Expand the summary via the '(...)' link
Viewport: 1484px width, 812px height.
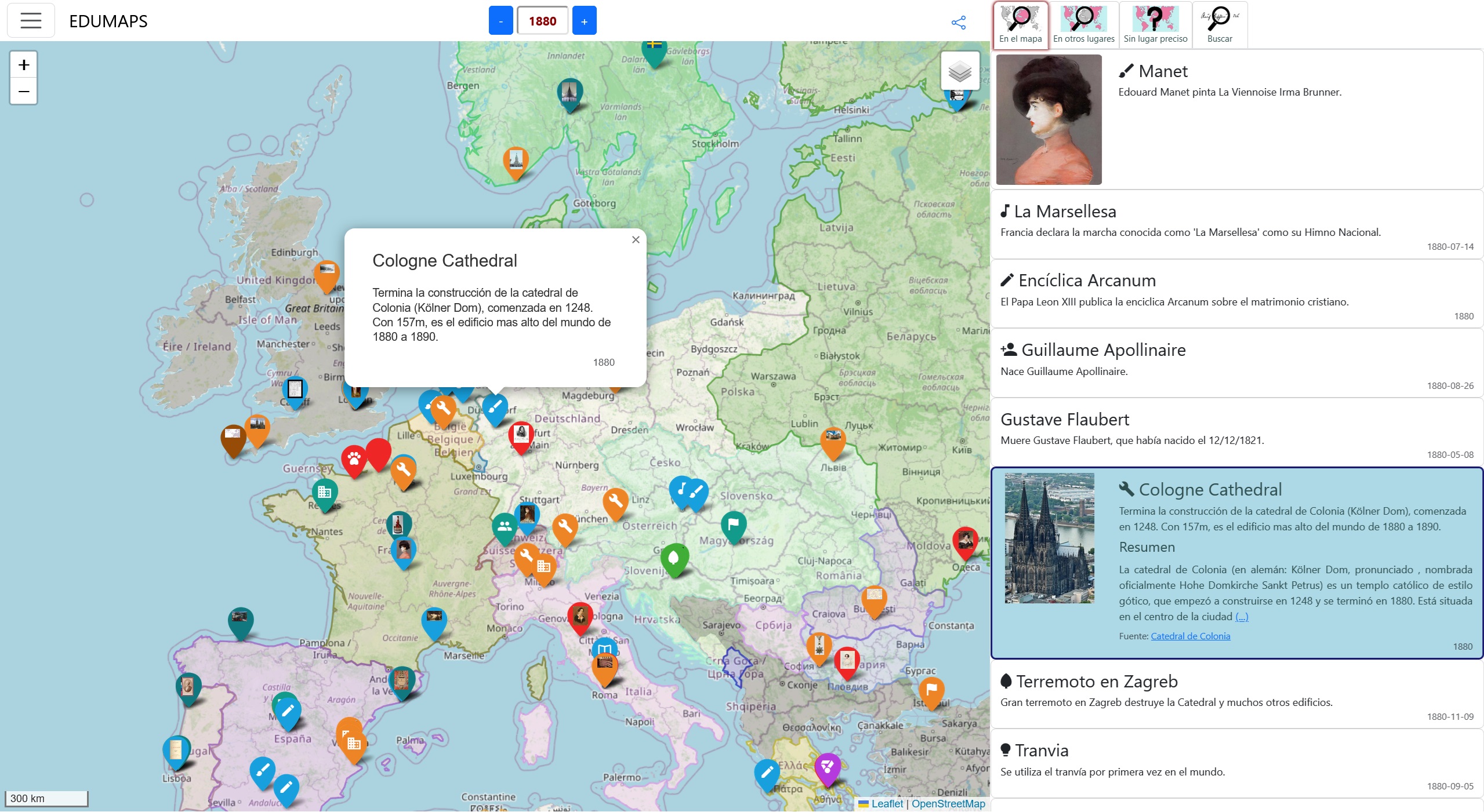tap(1243, 617)
